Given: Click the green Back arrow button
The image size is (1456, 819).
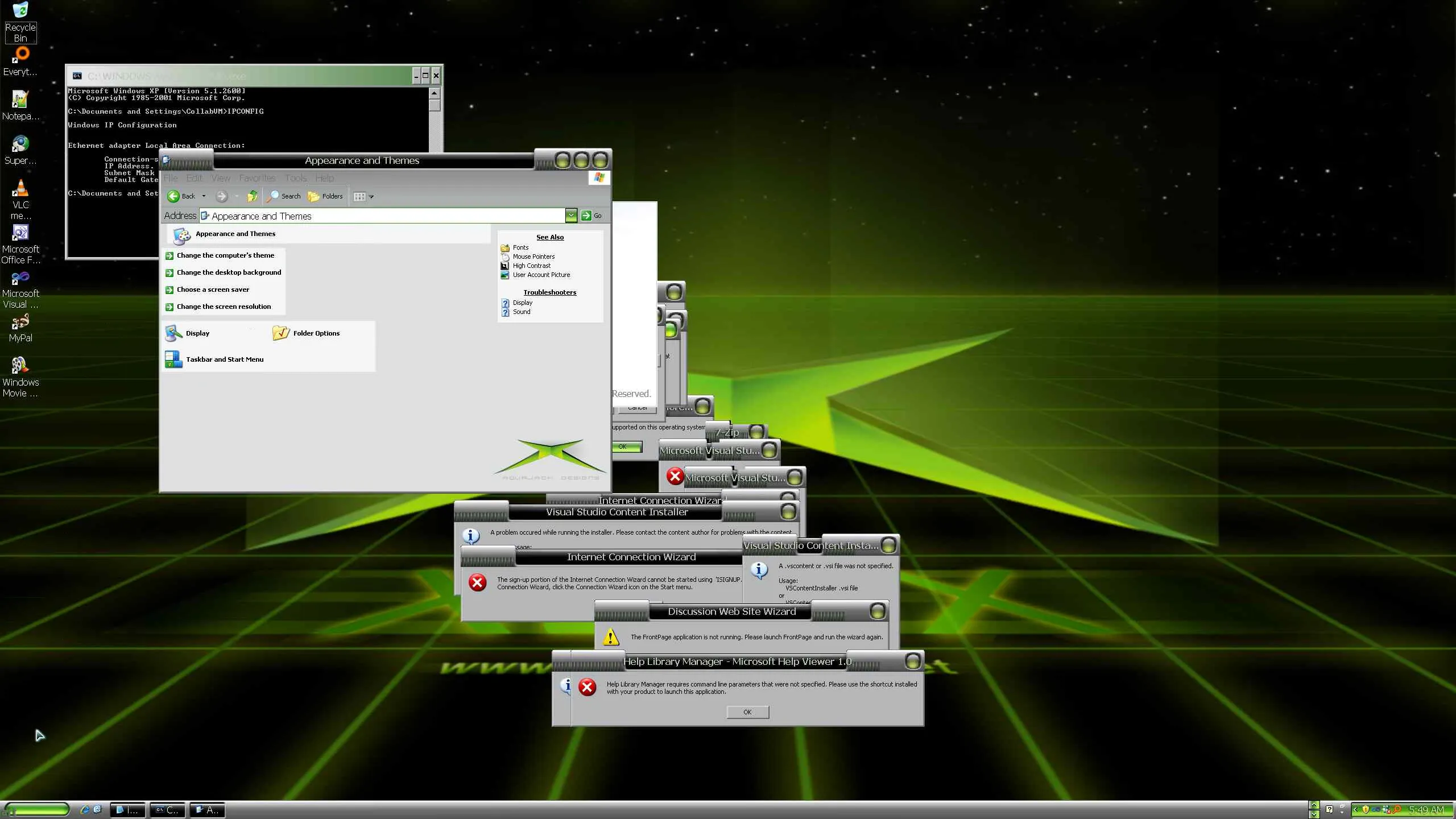Looking at the screenshot, I should [174, 196].
